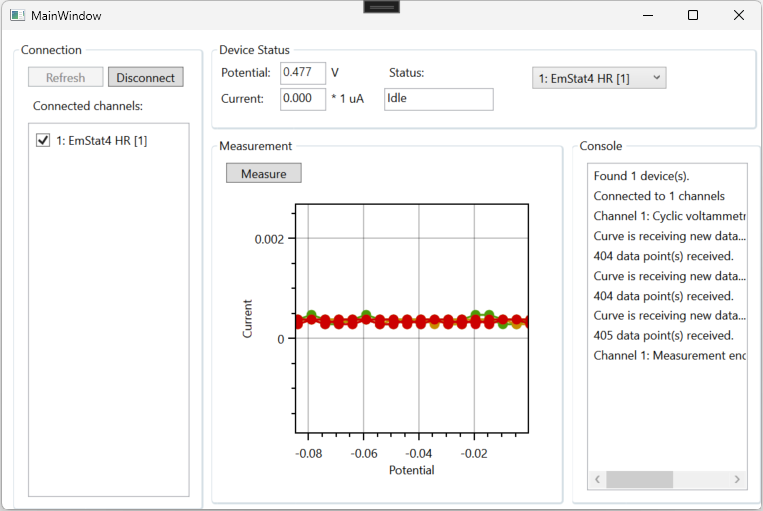Click the console horizontal scrollbar thumb

639,479
